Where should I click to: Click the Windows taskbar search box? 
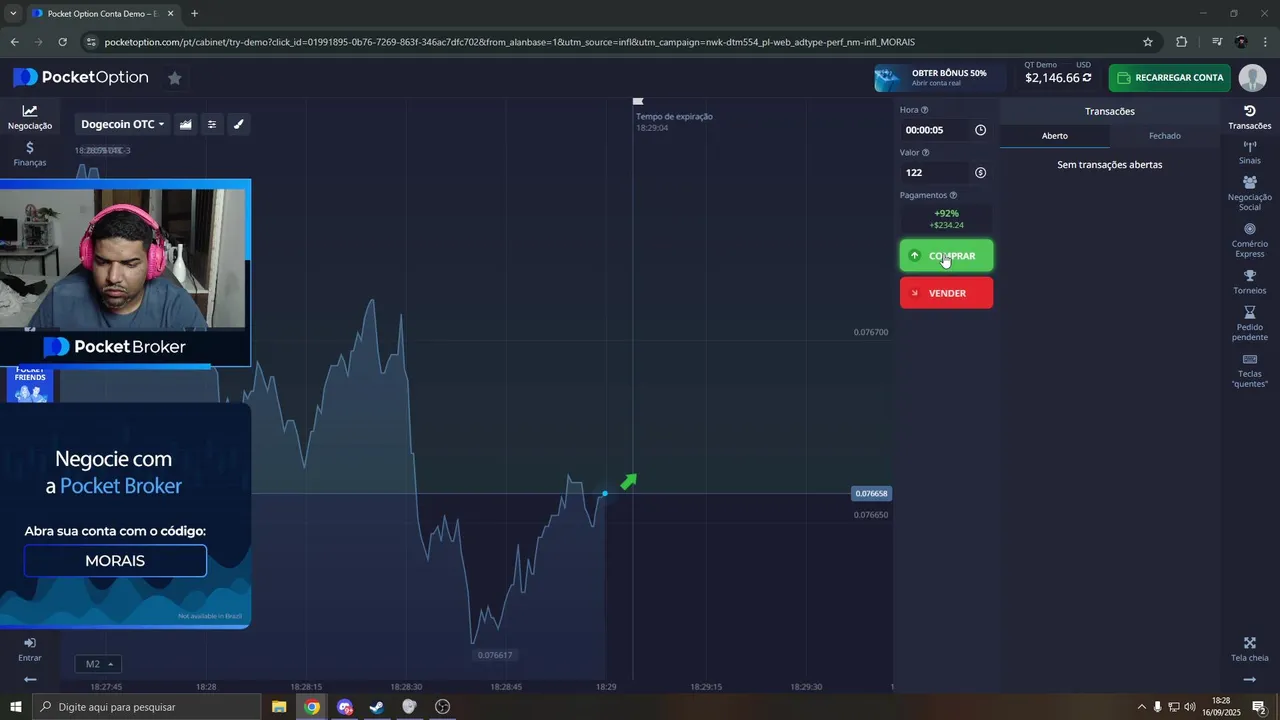click(x=148, y=707)
